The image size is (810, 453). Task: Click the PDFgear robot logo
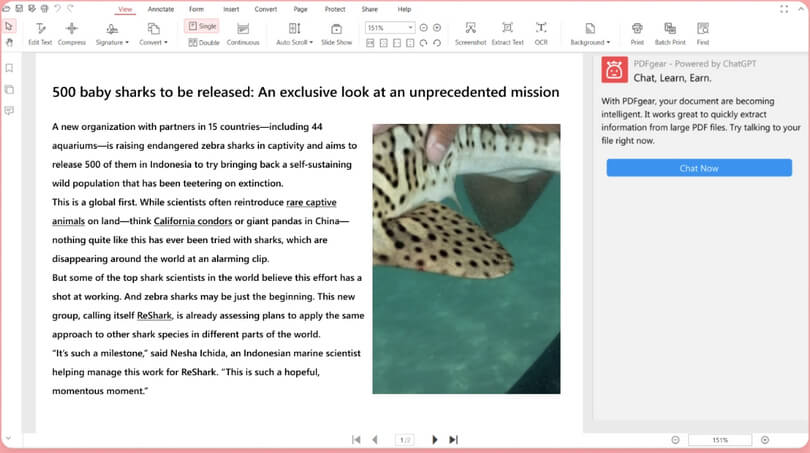pos(614,70)
